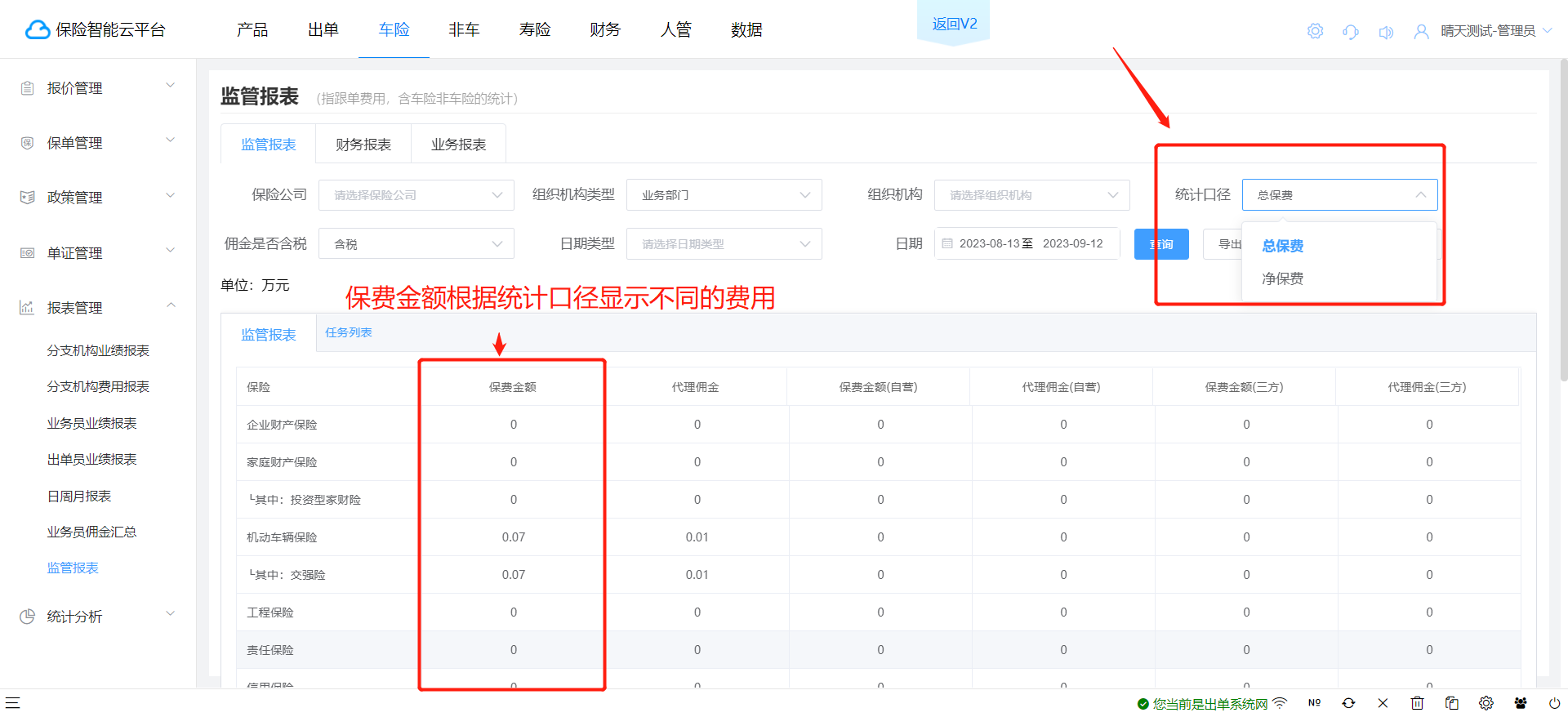Open 业务员业绩报表 in the sidebar

click(x=91, y=423)
